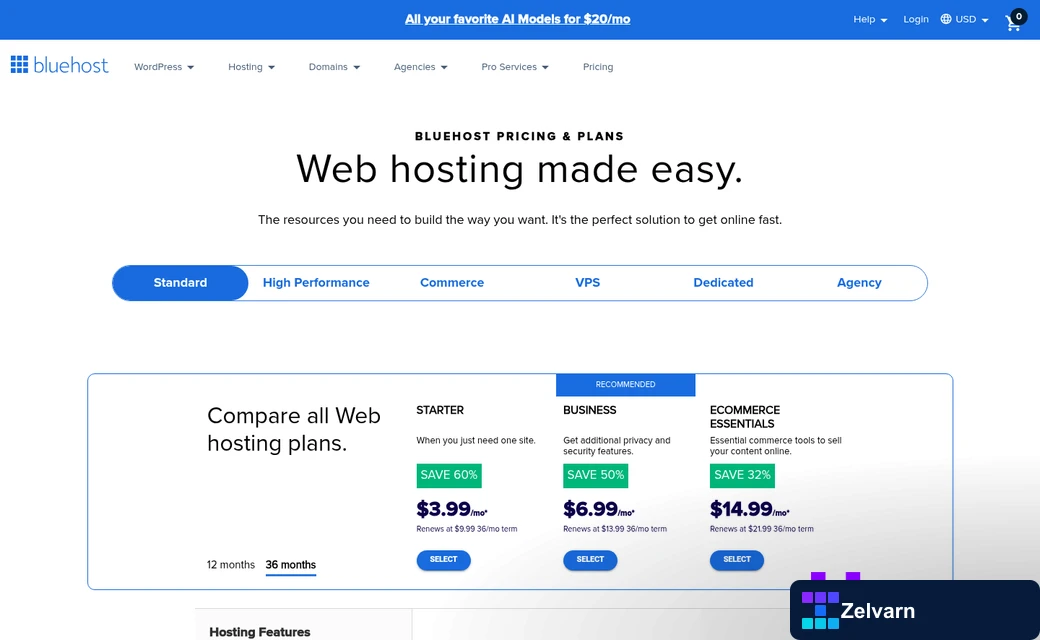Select the Ecommerce Essentials plan
The width and height of the screenshot is (1040, 640).
coord(737,560)
